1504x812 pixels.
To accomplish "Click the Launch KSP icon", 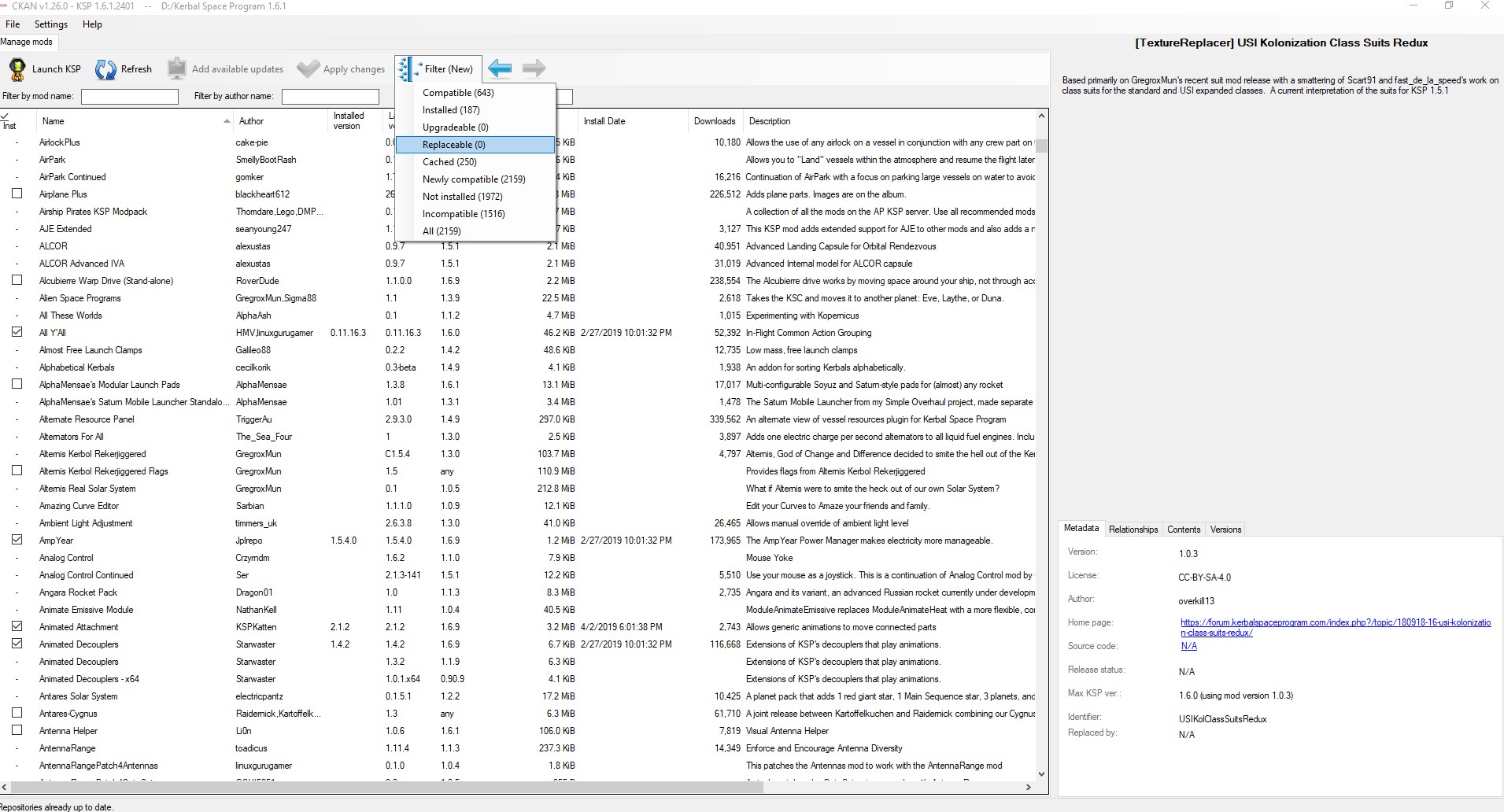I will 17,68.
